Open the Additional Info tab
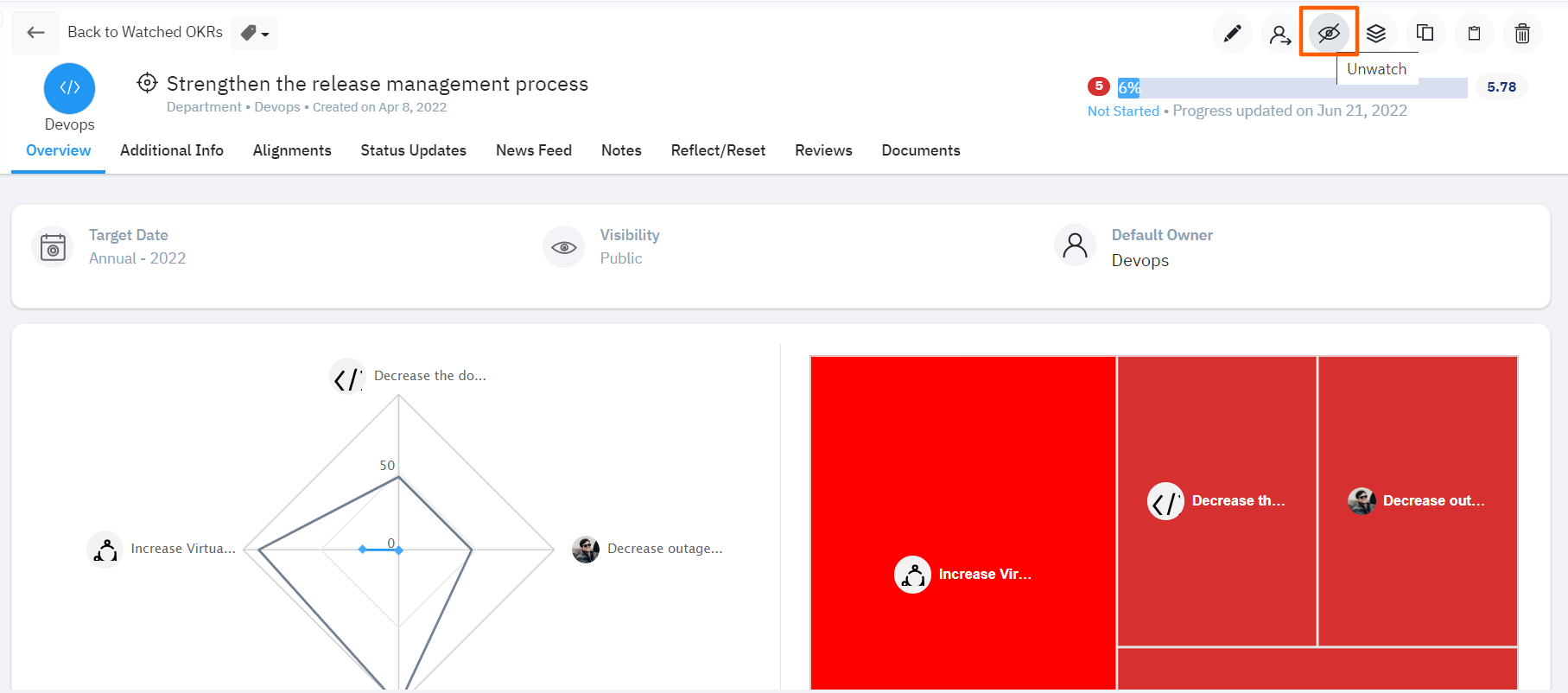Viewport: 1568px width, 693px height. [172, 150]
